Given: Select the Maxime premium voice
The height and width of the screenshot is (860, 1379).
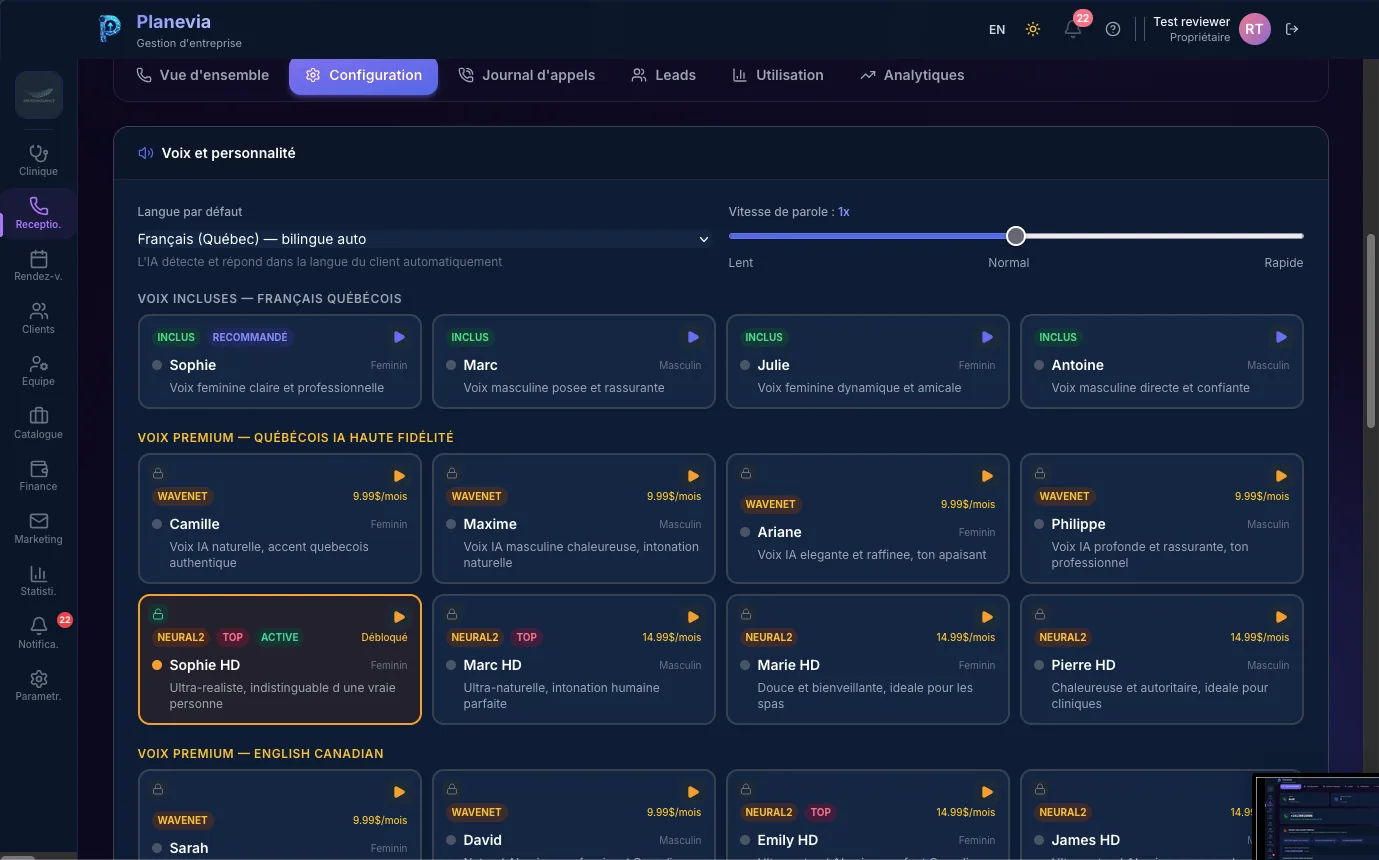Looking at the screenshot, I should pyautogui.click(x=574, y=519).
